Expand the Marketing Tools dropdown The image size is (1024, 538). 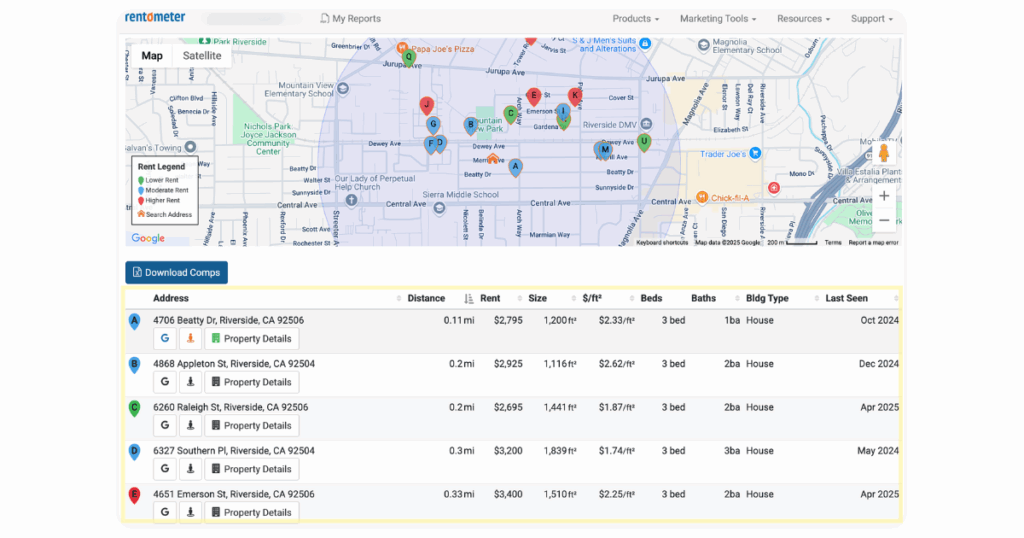pyautogui.click(x=717, y=19)
